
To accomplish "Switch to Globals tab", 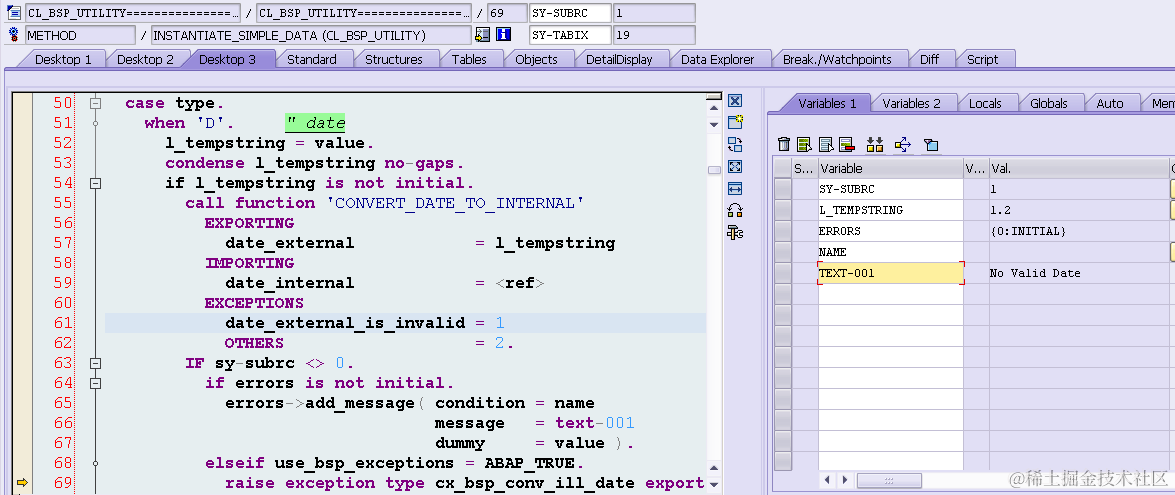I will tap(1048, 103).
